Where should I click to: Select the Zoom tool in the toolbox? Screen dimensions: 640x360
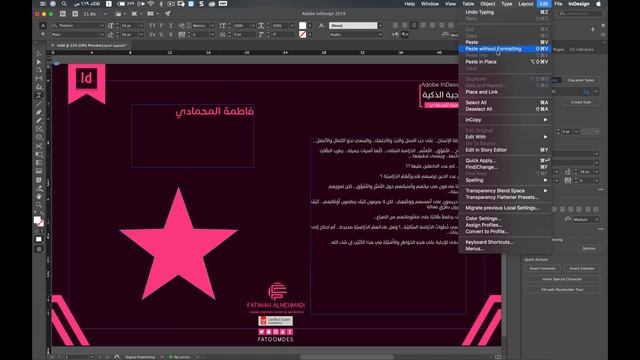point(39,204)
